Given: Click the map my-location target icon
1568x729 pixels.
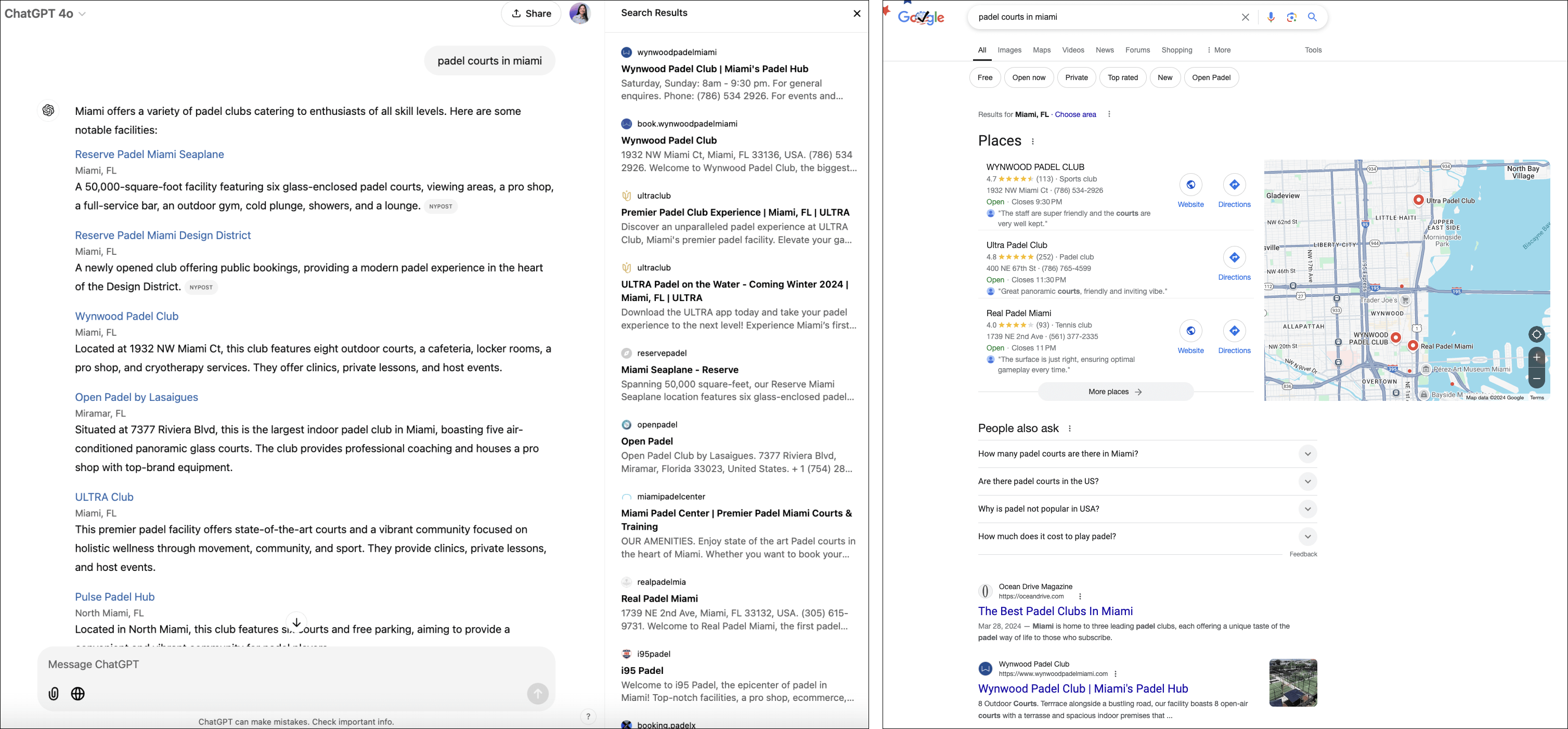Looking at the screenshot, I should tap(1537, 334).
